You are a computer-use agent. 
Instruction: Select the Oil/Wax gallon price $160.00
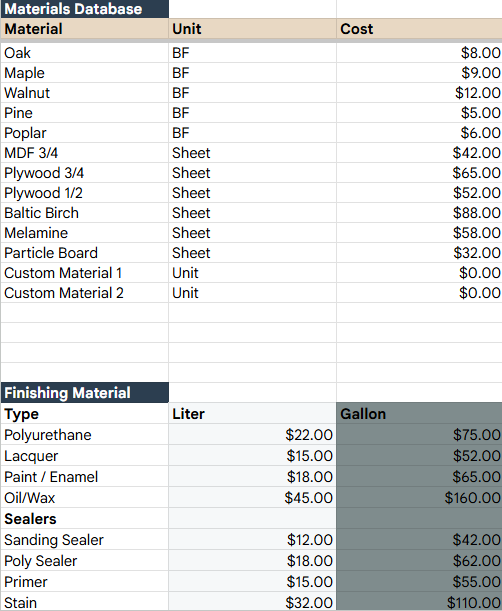419,498
